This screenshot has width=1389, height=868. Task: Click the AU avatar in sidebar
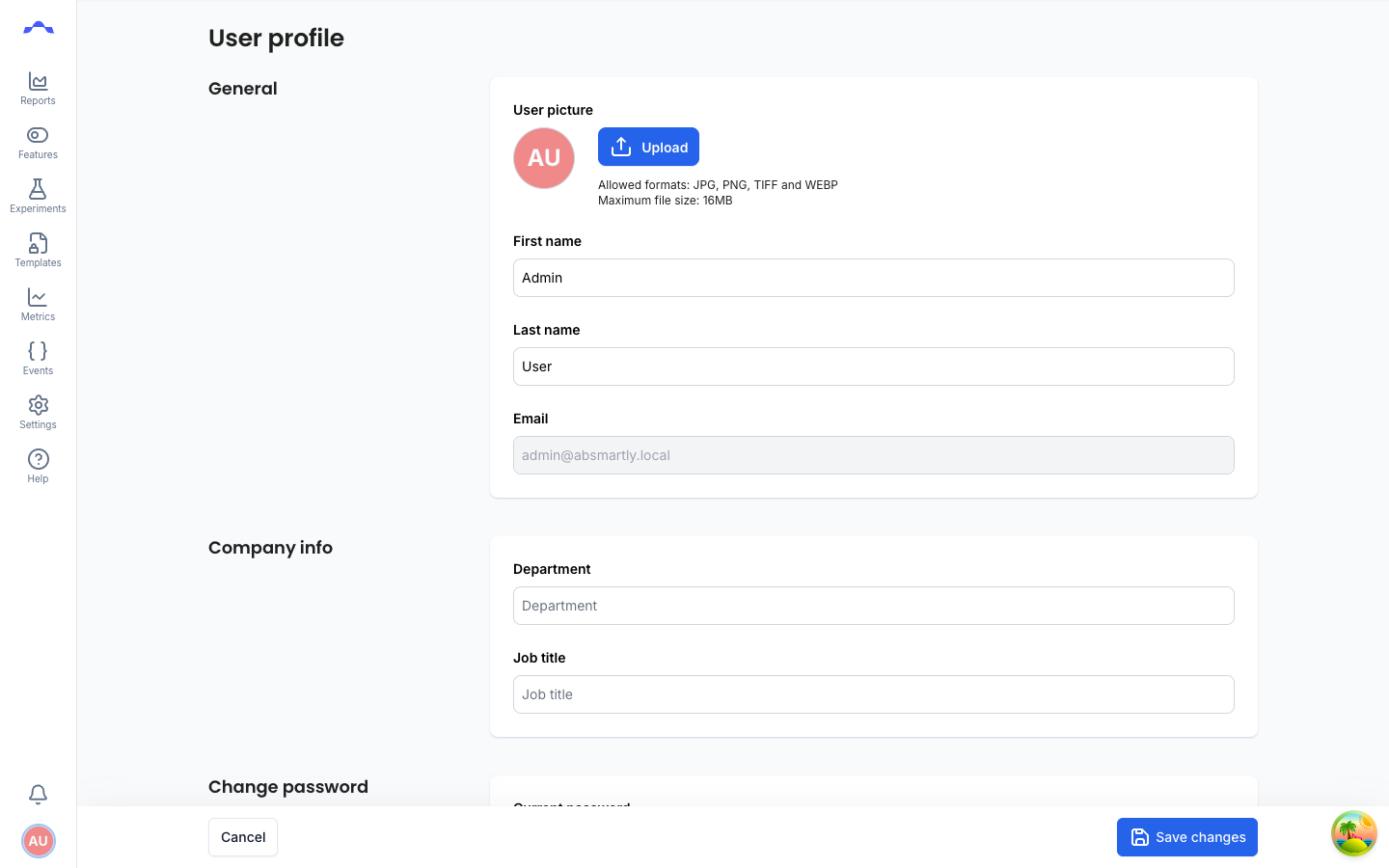[x=39, y=841]
